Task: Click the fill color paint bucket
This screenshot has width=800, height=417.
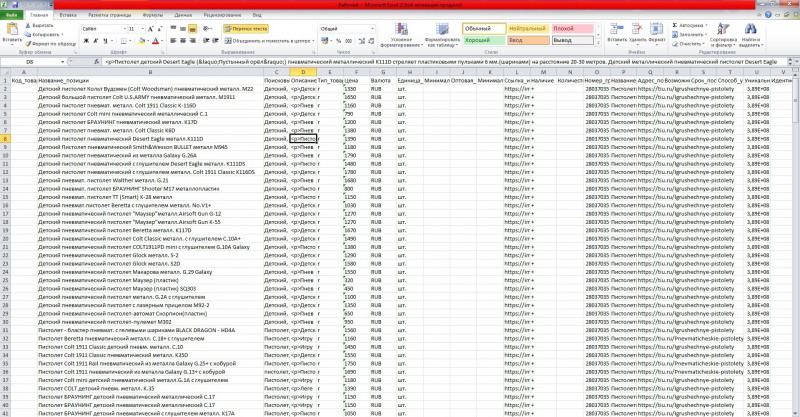Action: pyautogui.click(x=142, y=41)
